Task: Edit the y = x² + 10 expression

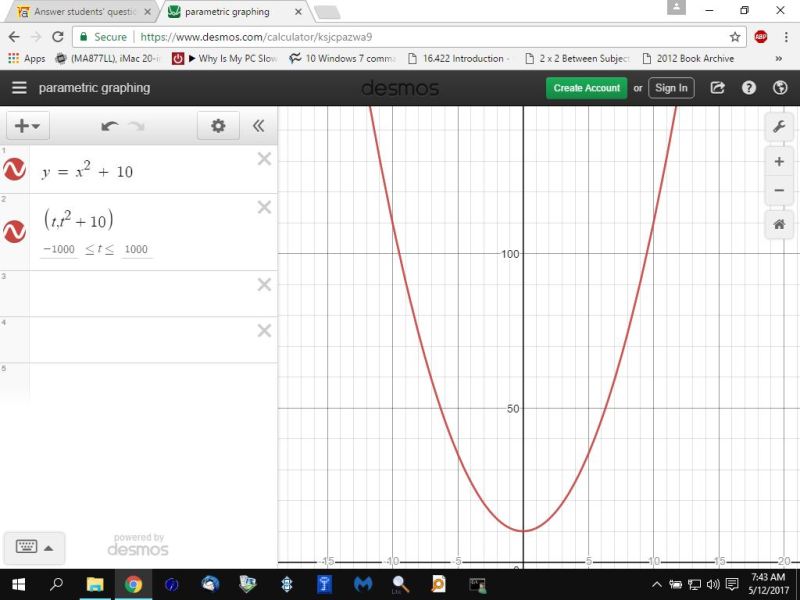Action: [88, 171]
